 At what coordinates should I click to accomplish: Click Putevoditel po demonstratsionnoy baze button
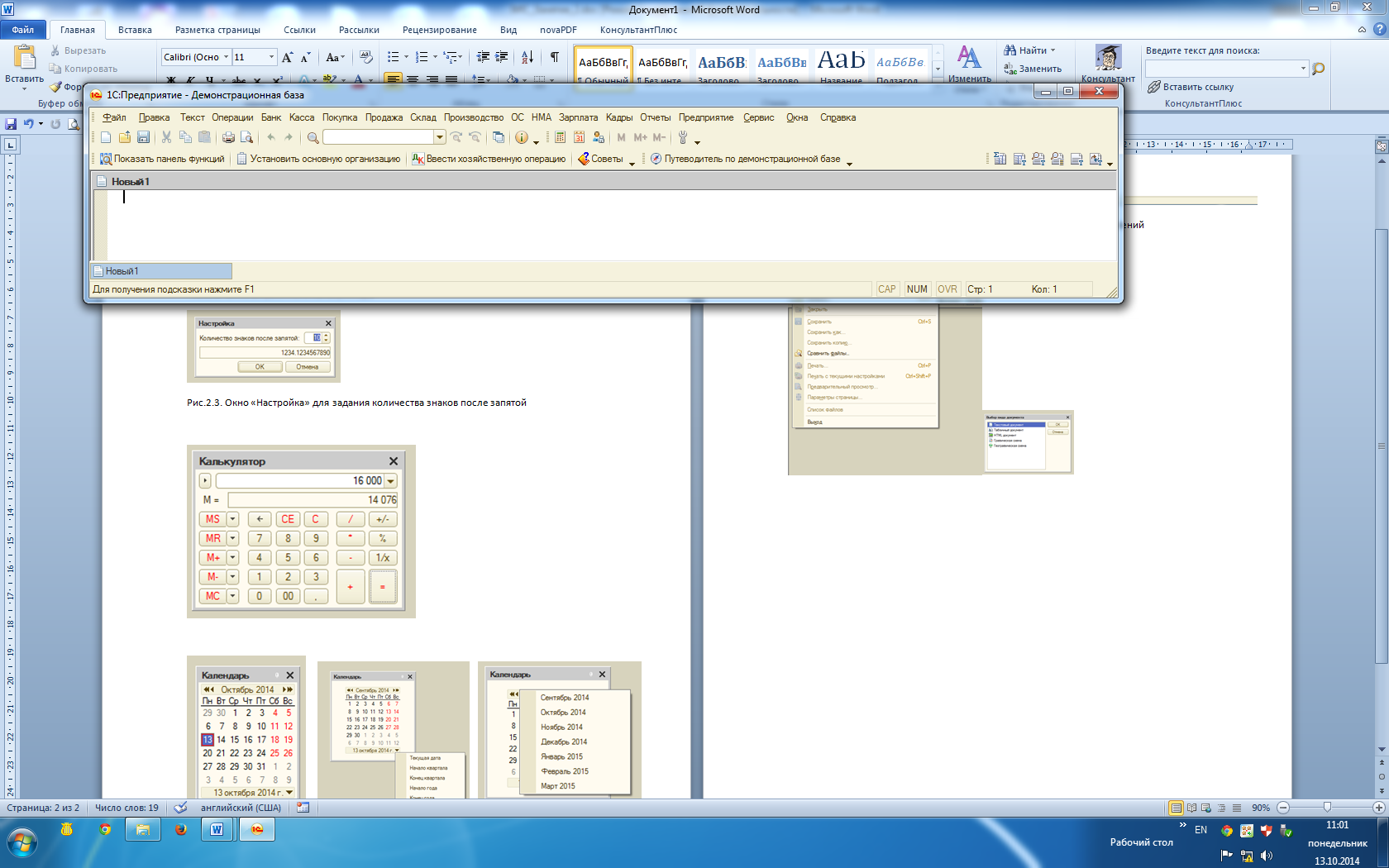[746, 159]
